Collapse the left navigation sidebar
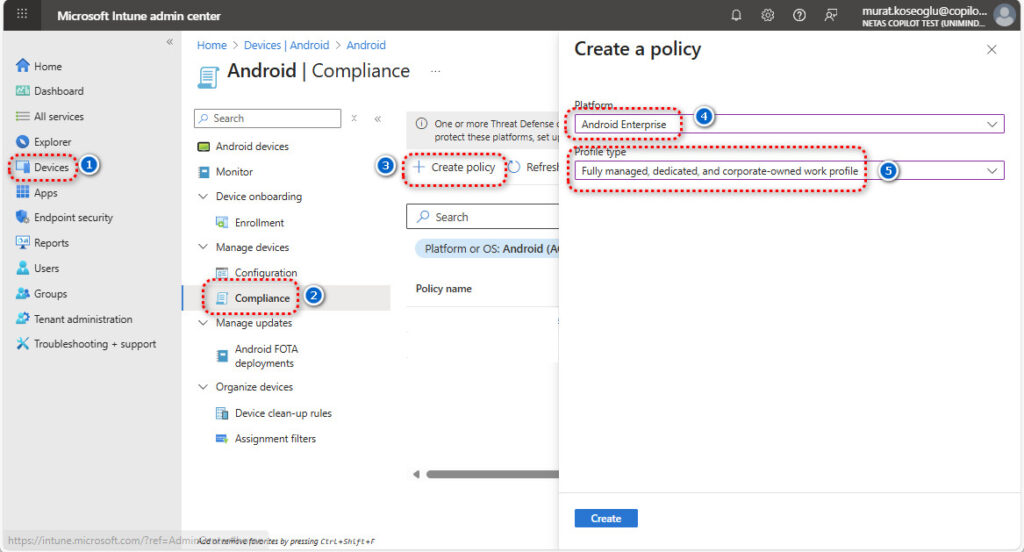The height and width of the screenshot is (552, 1024). pyautogui.click(x=169, y=42)
